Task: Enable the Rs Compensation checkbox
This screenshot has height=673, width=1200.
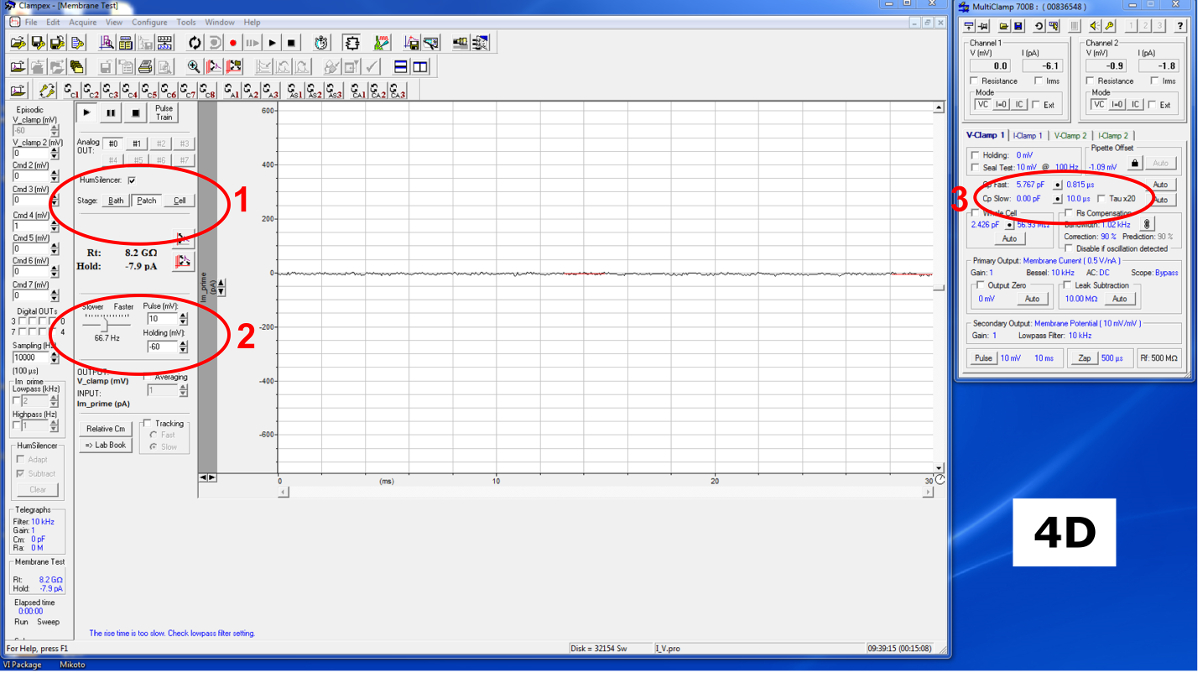Action: (1068, 213)
